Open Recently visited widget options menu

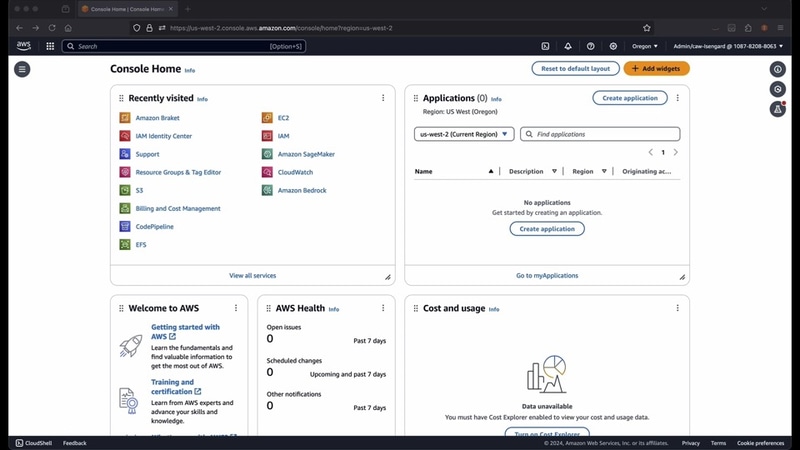(383, 98)
